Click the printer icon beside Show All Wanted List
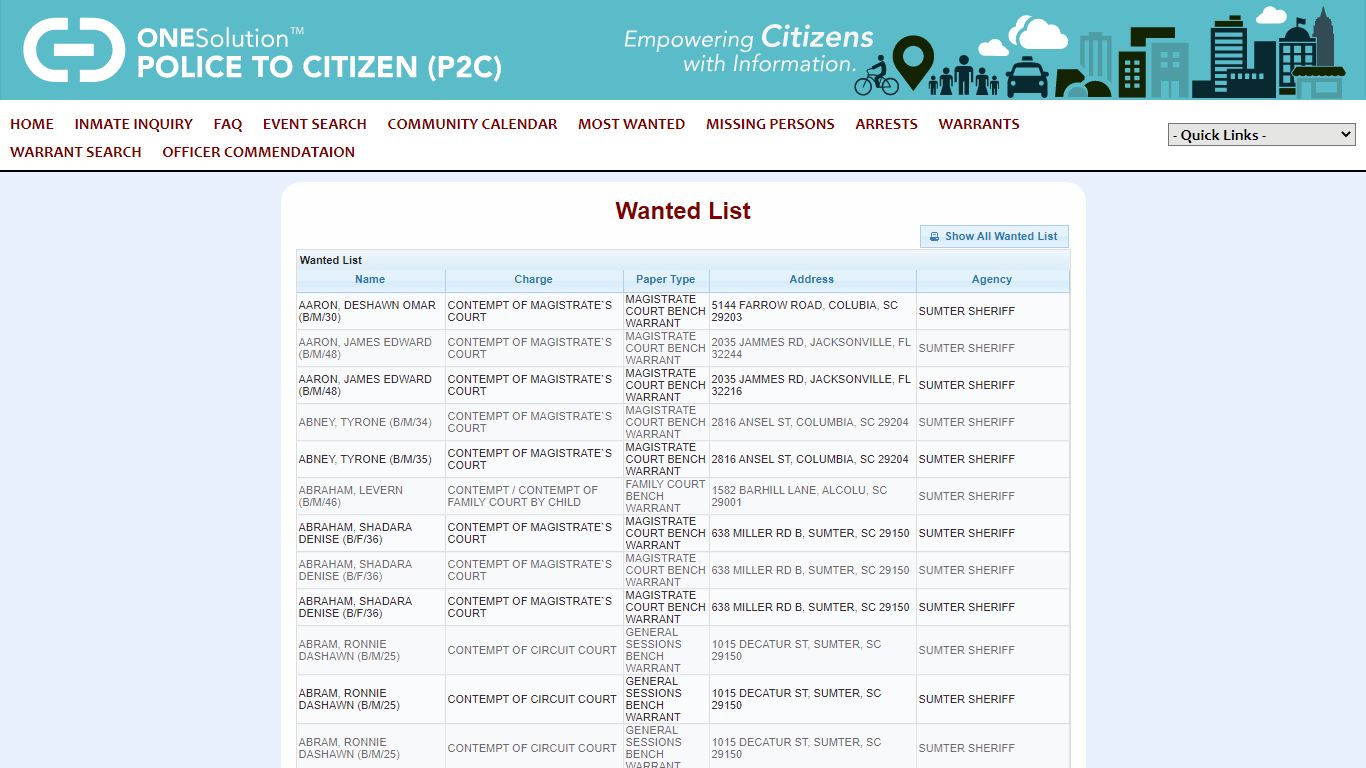The image size is (1366, 768). click(935, 237)
